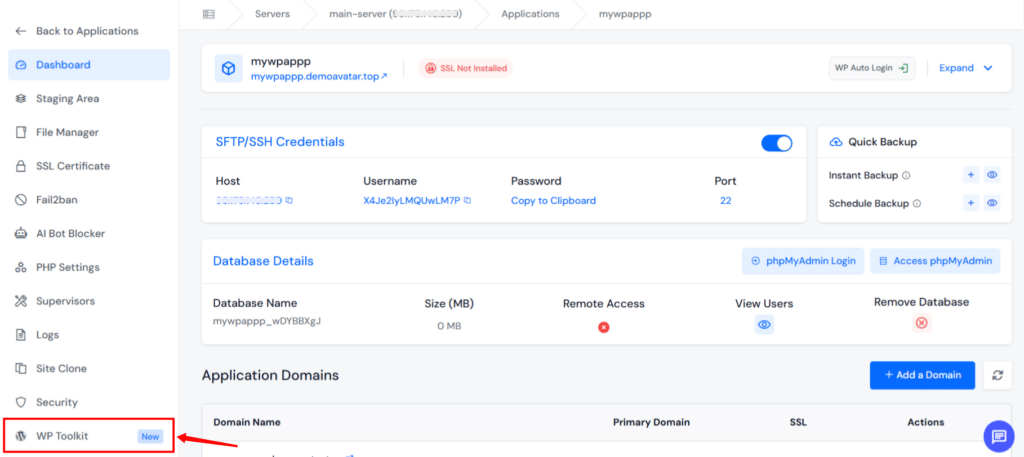Click the SFTP/SSH Credentials heading
The width and height of the screenshot is (1024, 457).
tap(280, 142)
